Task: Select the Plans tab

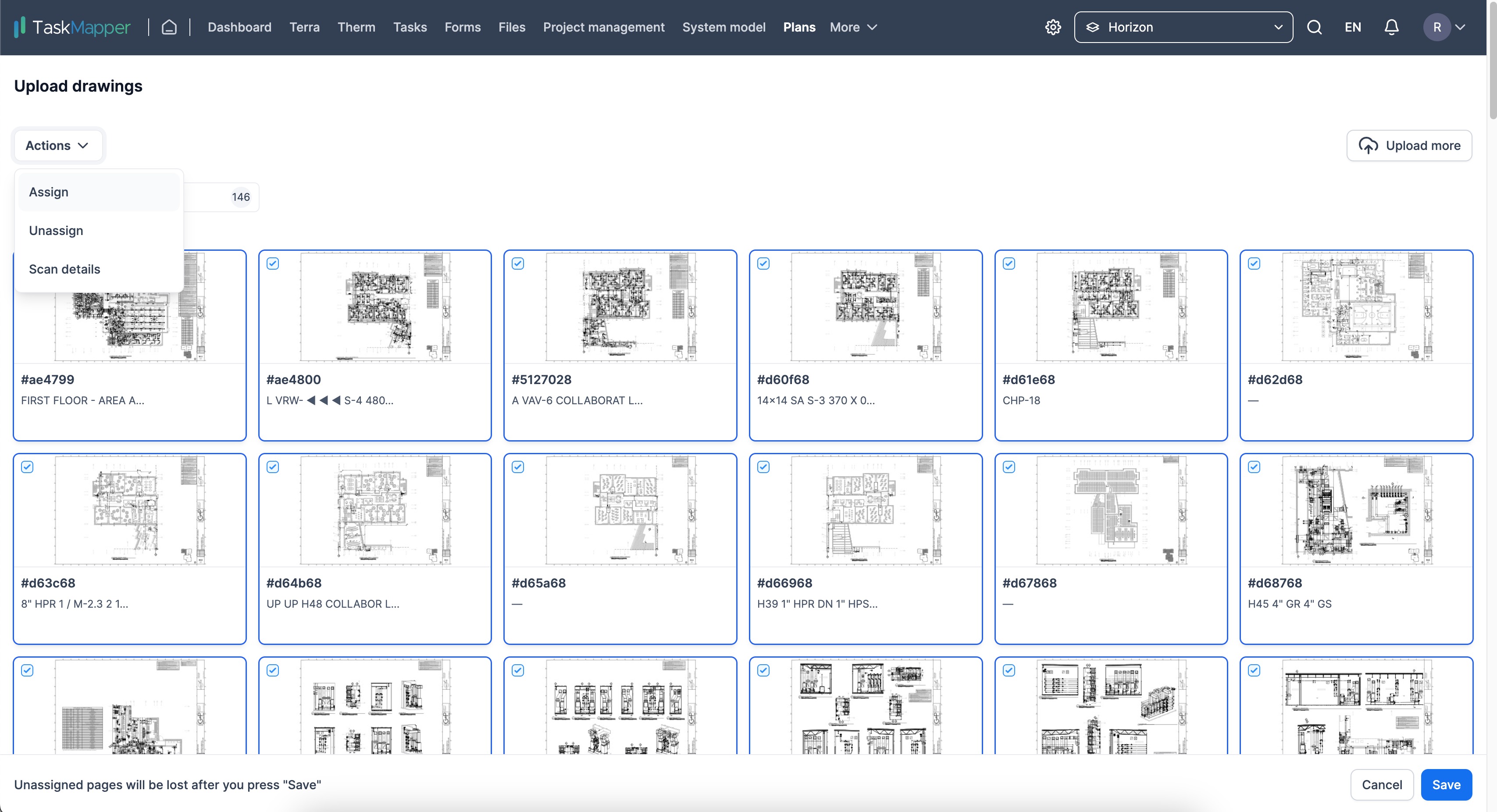Action: (x=799, y=27)
